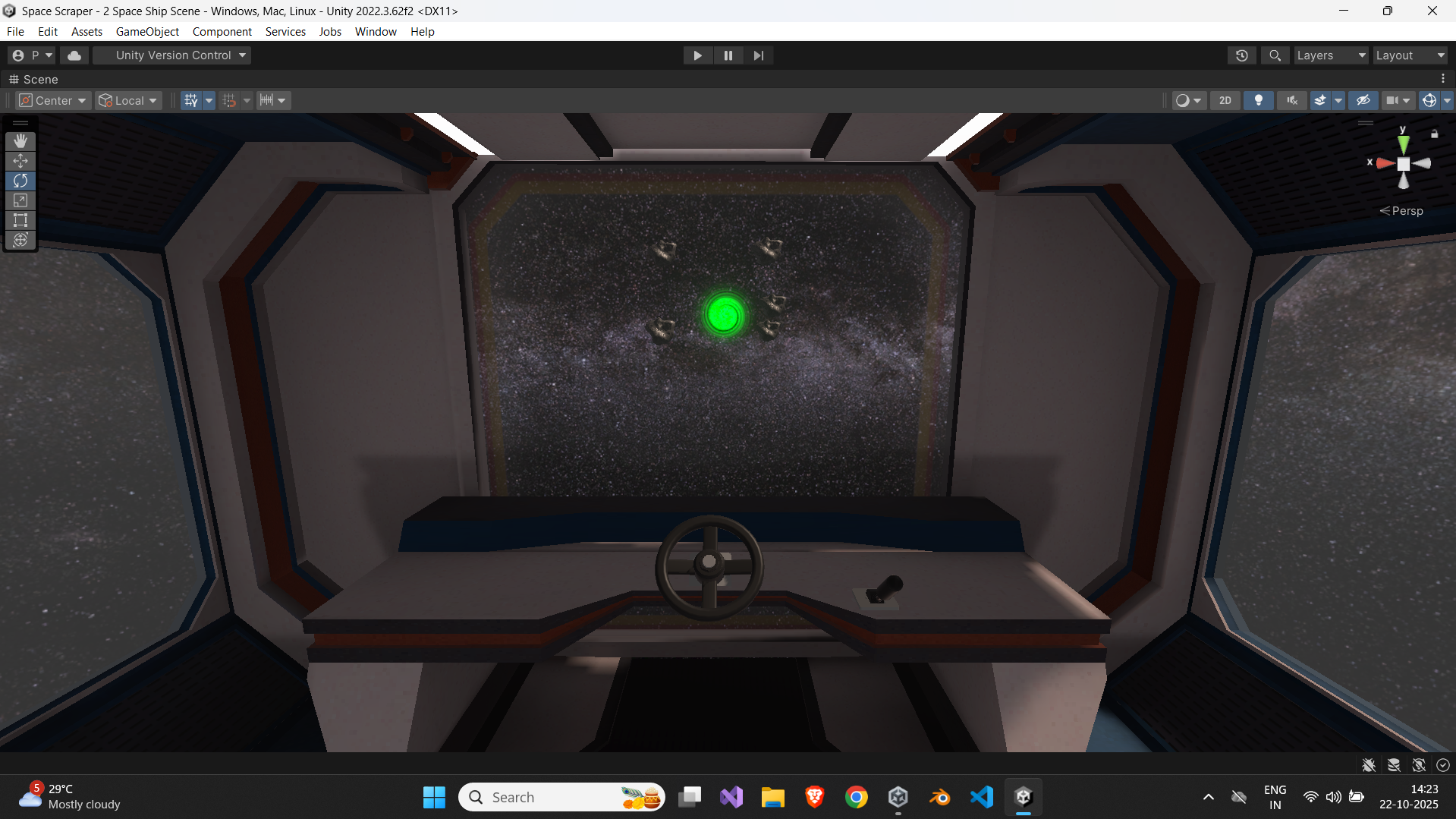Toggle gizmos visibility
The image size is (1456, 819).
(x=1429, y=100)
